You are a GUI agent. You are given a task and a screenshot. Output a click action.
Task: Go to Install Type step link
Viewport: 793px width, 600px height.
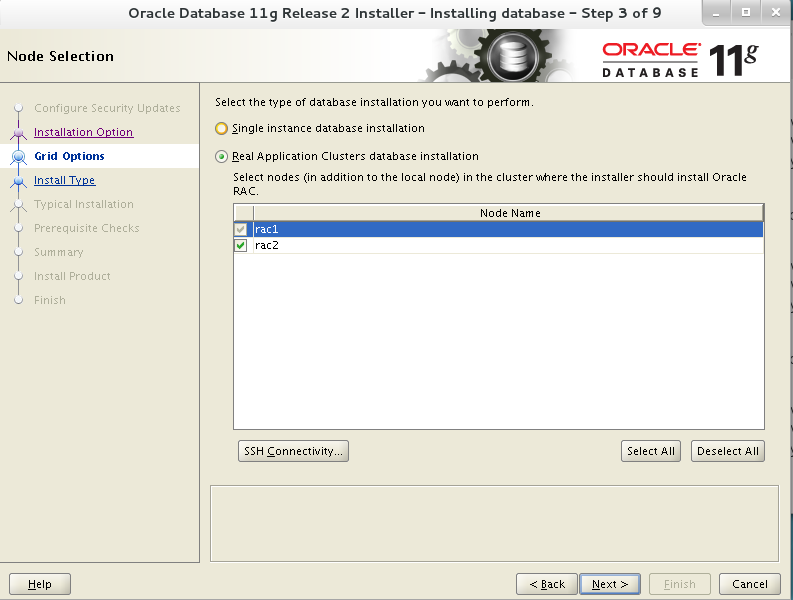64,180
